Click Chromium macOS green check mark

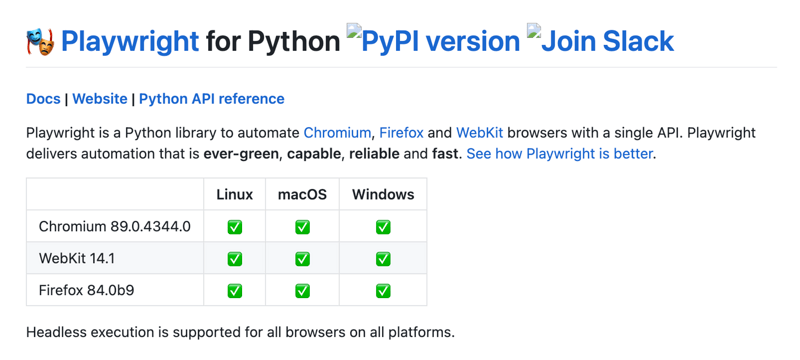(x=302, y=227)
